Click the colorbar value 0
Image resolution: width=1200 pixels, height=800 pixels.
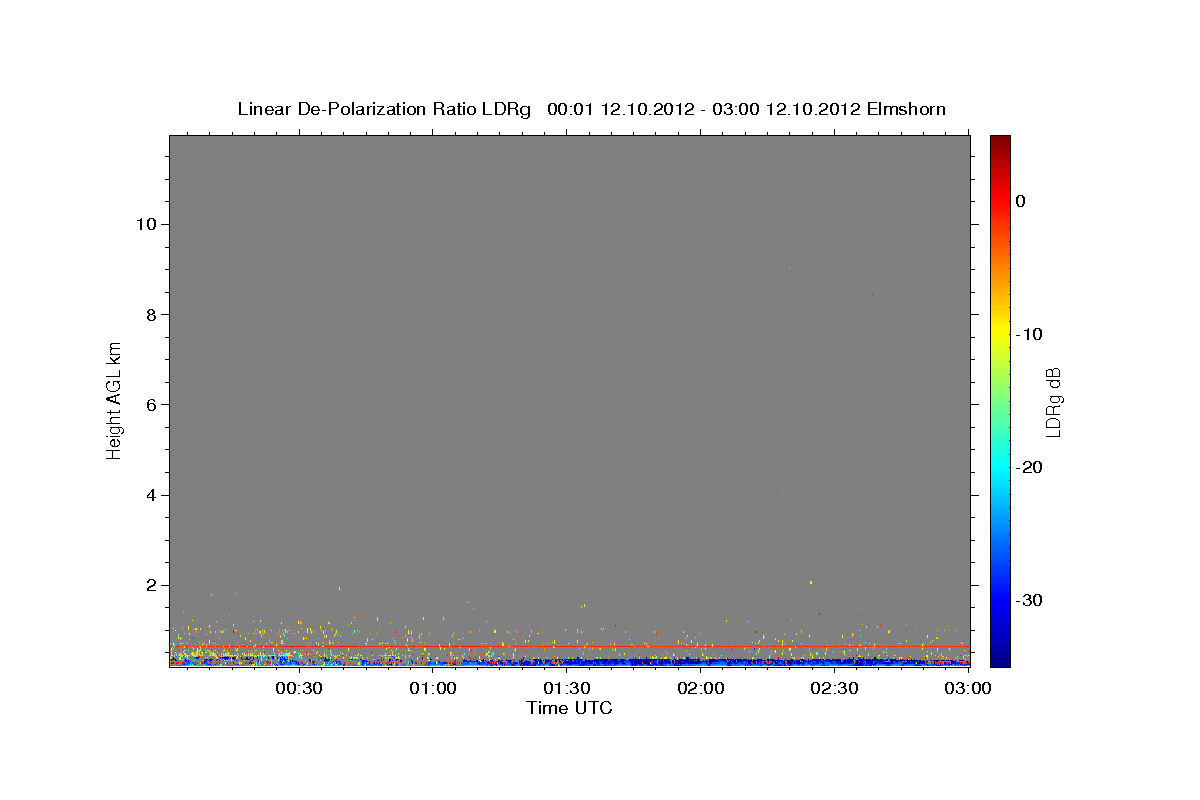(x=1020, y=201)
